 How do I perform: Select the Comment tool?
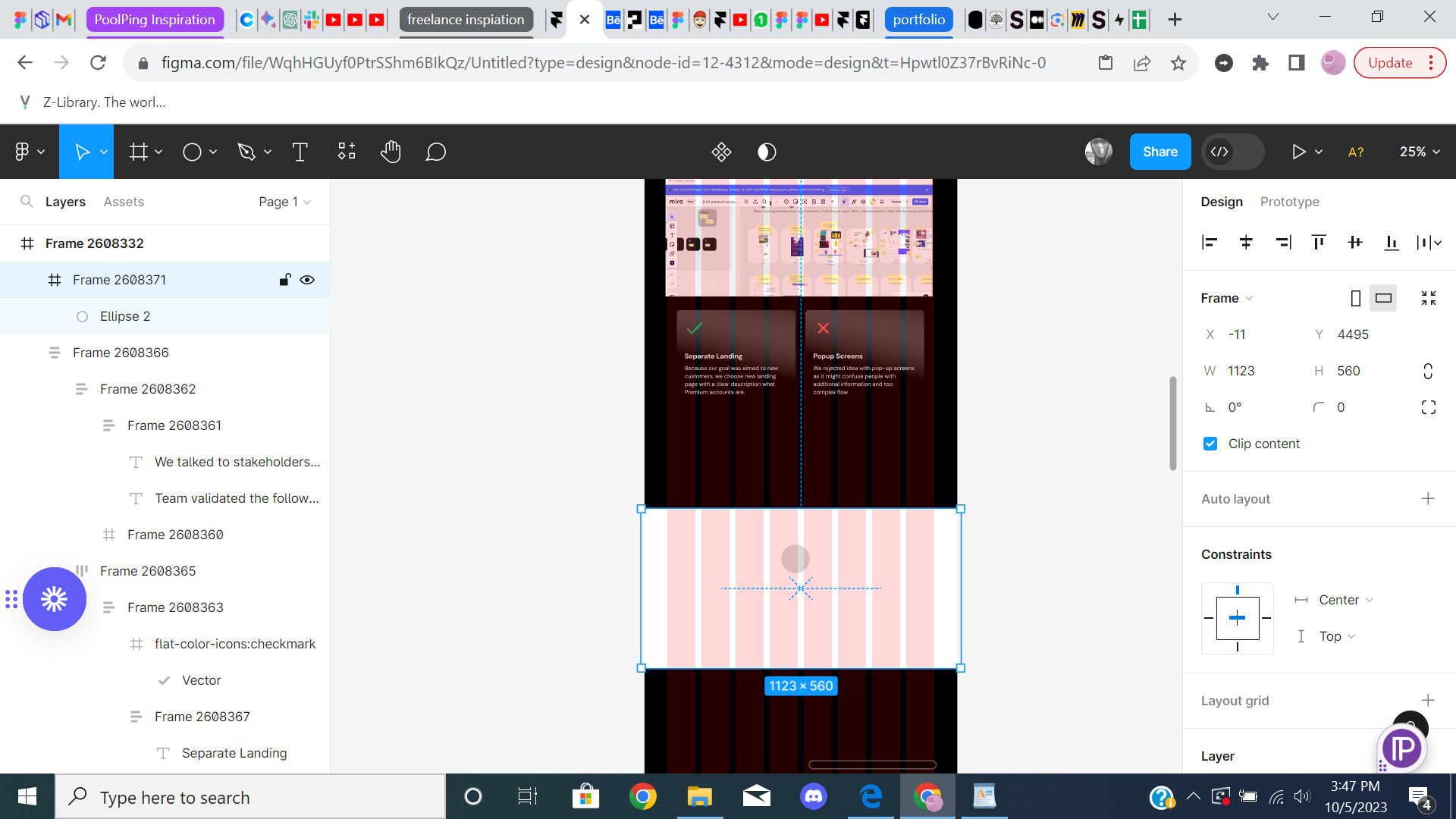(435, 152)
